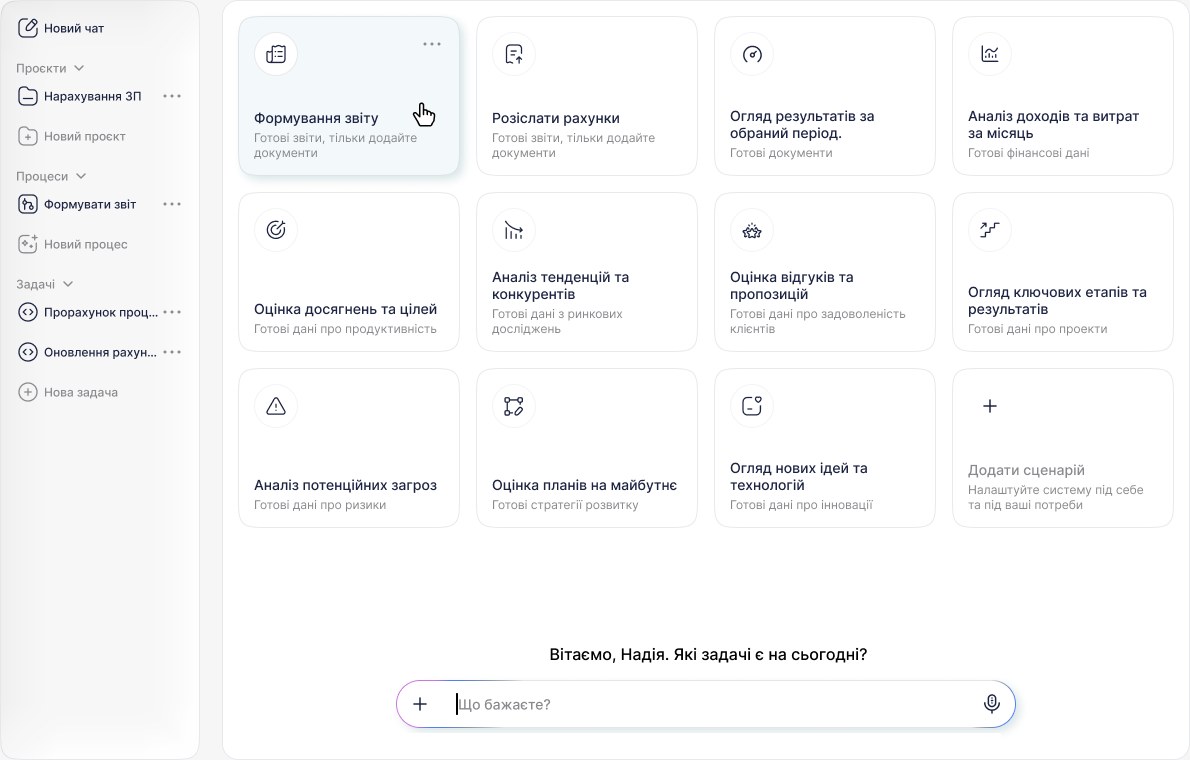Image resolution: width=1190 pixels, height=760 pixels.
Task: Click the Новий процес sparkle icon
Action: 28,244
